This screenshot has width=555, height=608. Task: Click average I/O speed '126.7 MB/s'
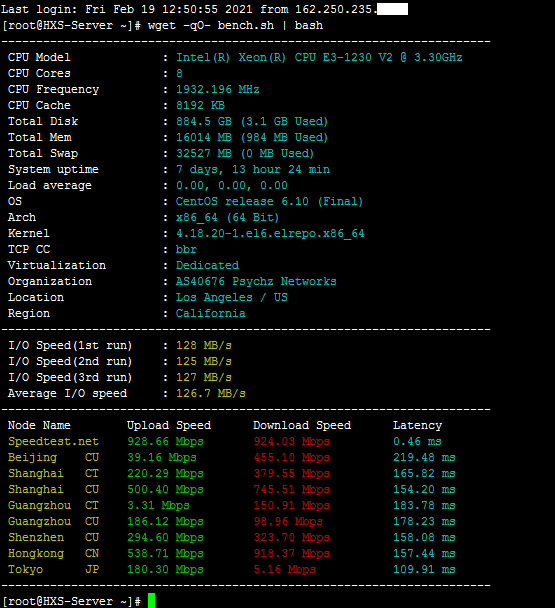coord(211,393)
